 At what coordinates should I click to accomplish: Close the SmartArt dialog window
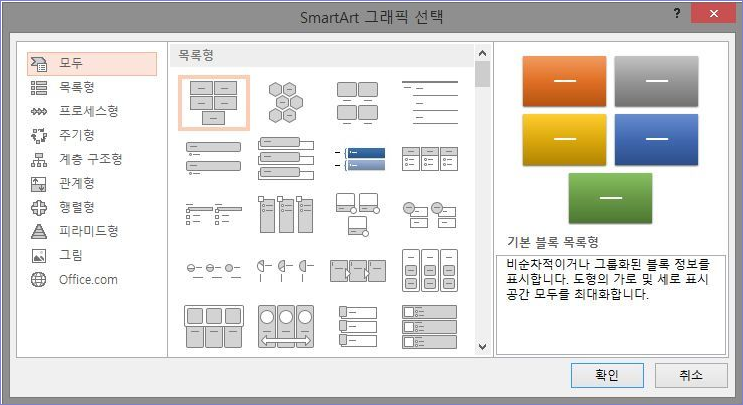pos(713,14)
